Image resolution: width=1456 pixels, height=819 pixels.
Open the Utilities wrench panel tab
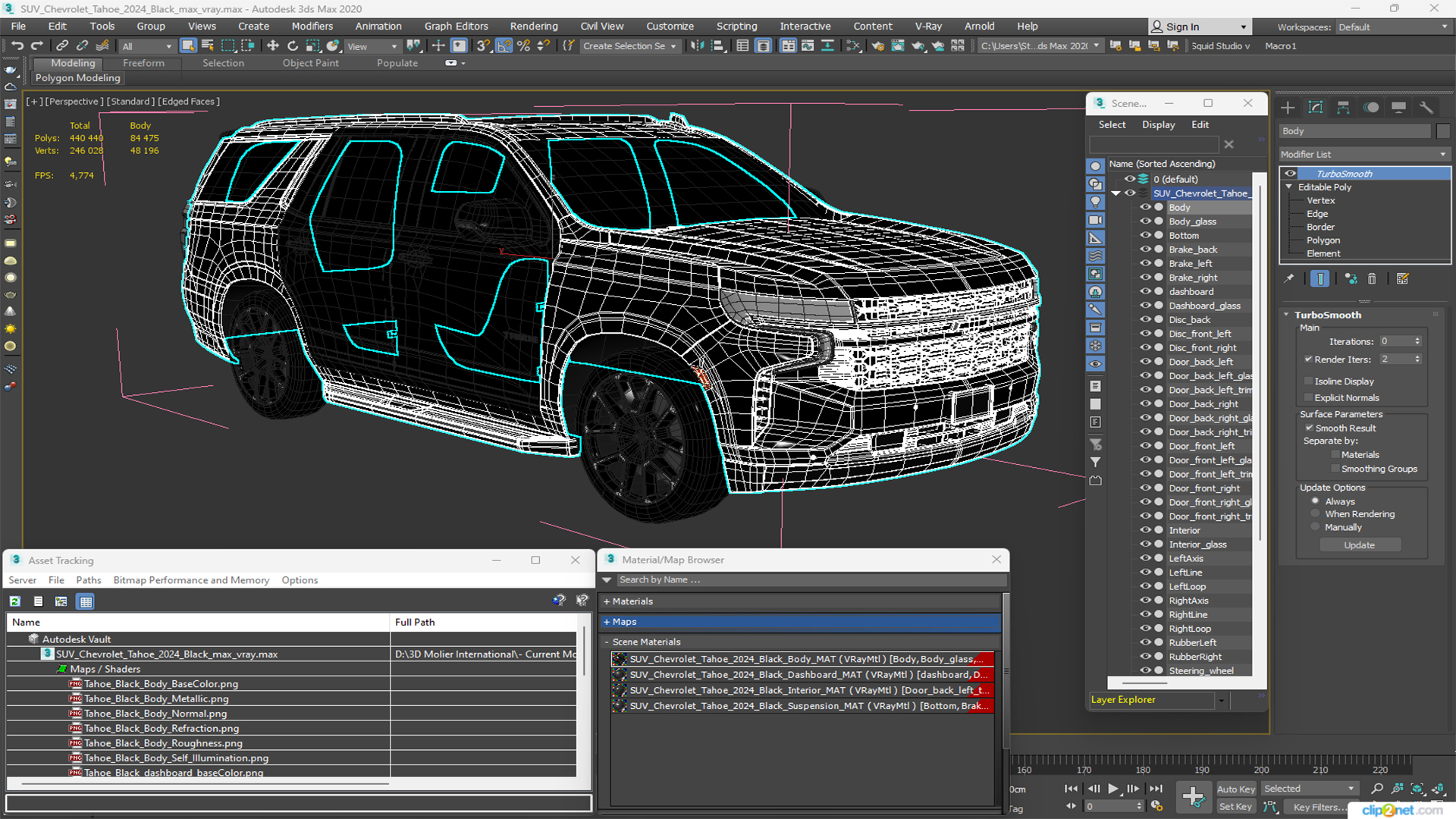point(1426,108)
